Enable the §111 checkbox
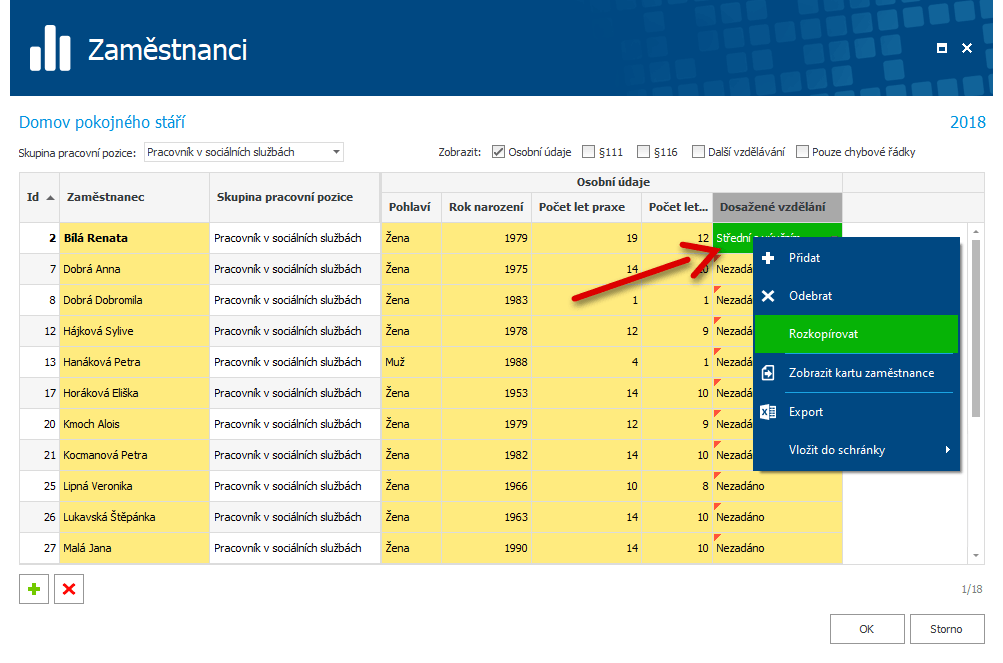The image size is (1003, 663). pos(588,152)
